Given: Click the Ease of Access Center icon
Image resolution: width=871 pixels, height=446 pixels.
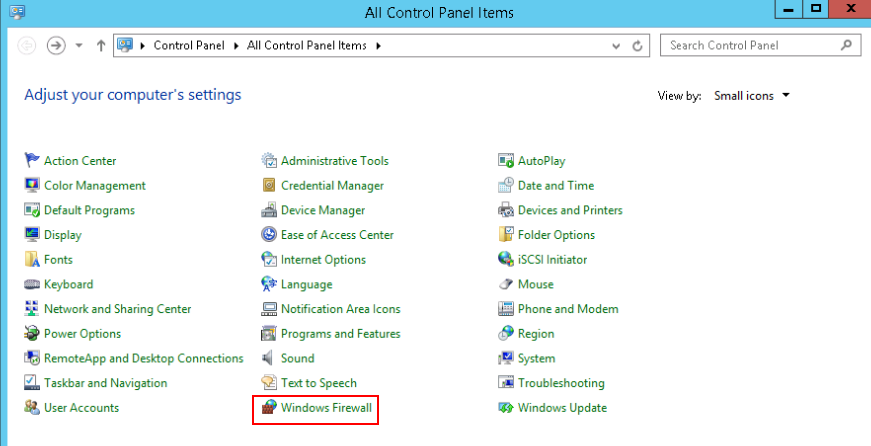Looking at the screenshot, I should pos(269,234).
